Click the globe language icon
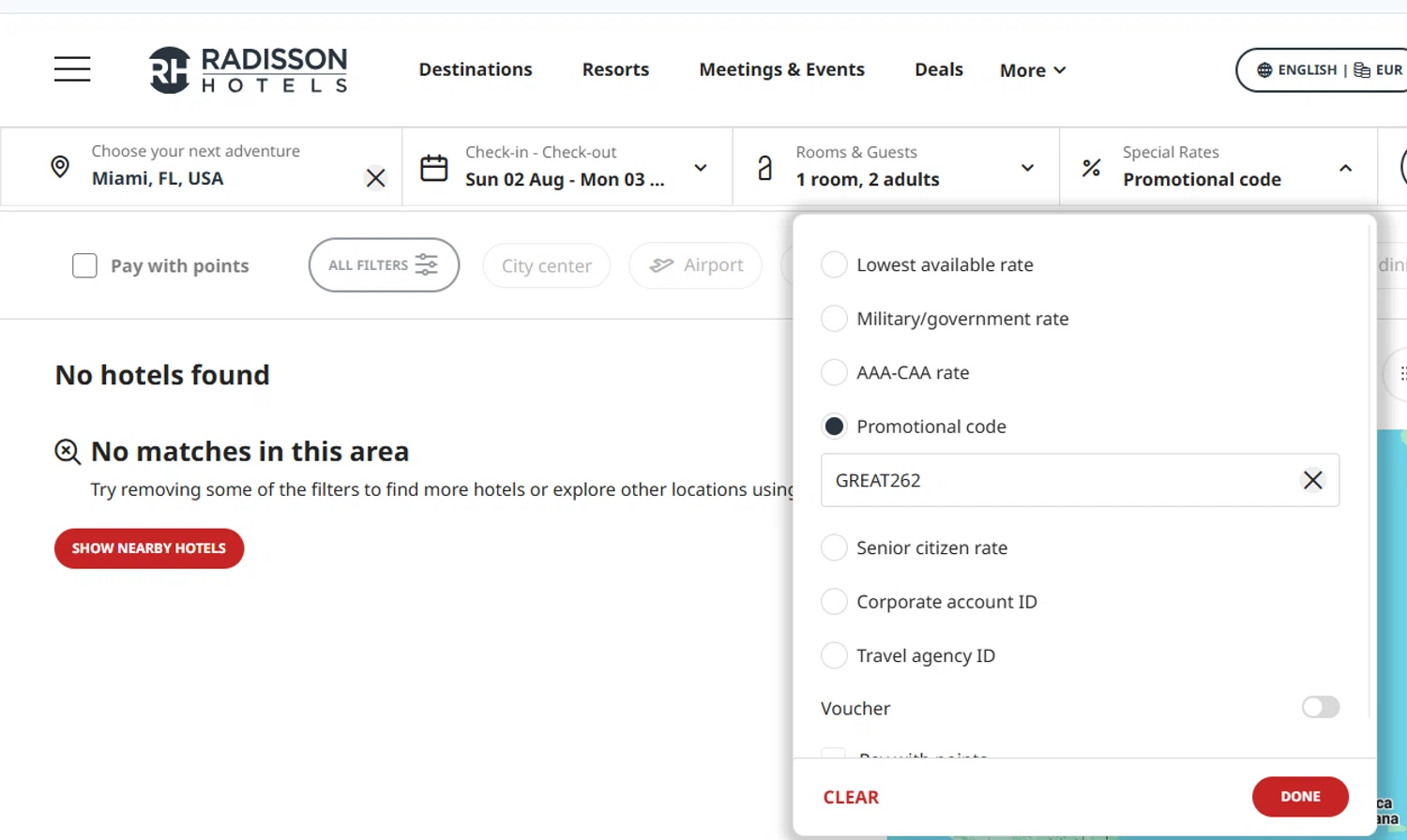 [1264, 70]
